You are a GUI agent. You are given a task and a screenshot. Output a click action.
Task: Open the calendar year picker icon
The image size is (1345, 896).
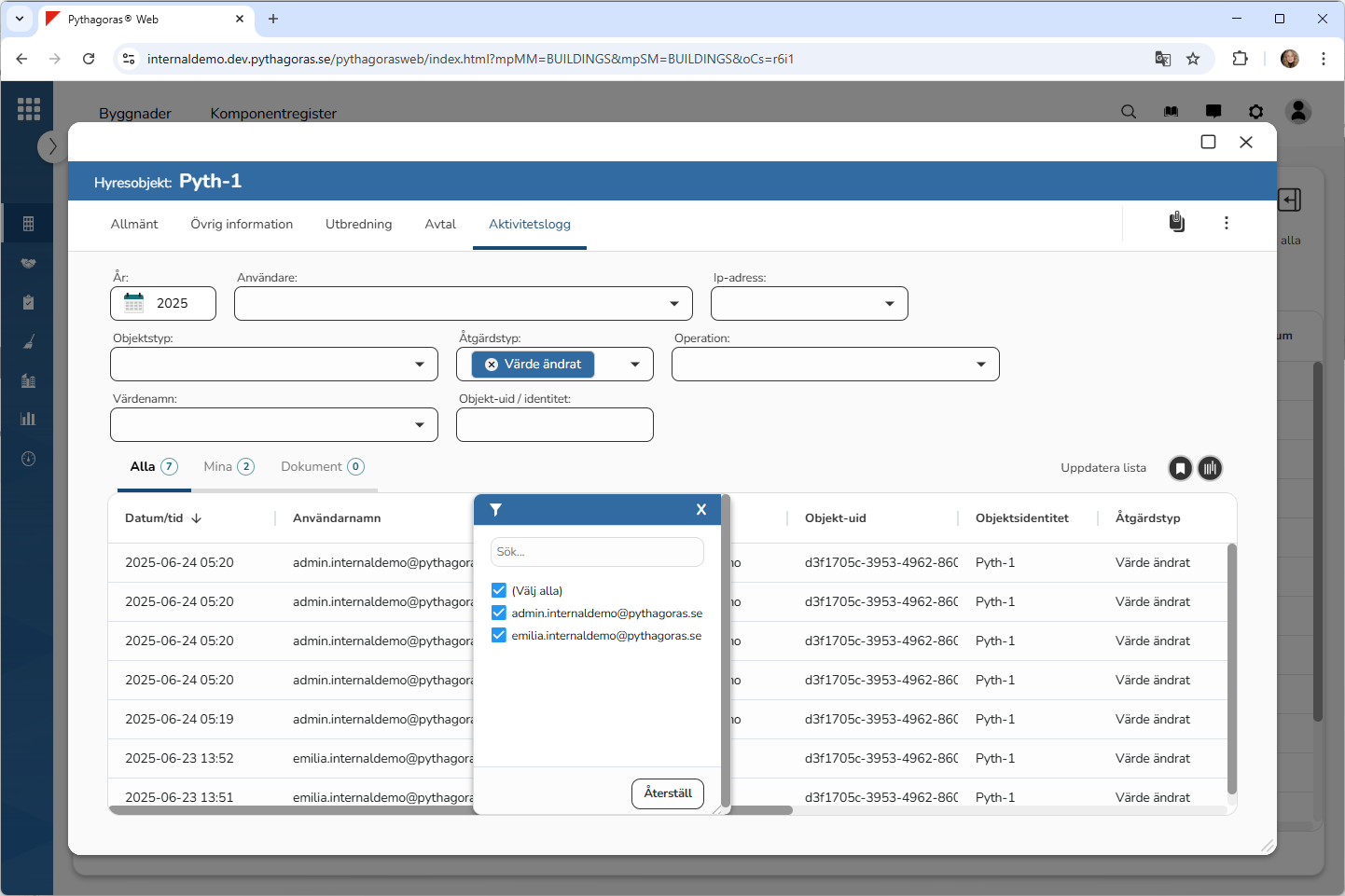point(134,303)
